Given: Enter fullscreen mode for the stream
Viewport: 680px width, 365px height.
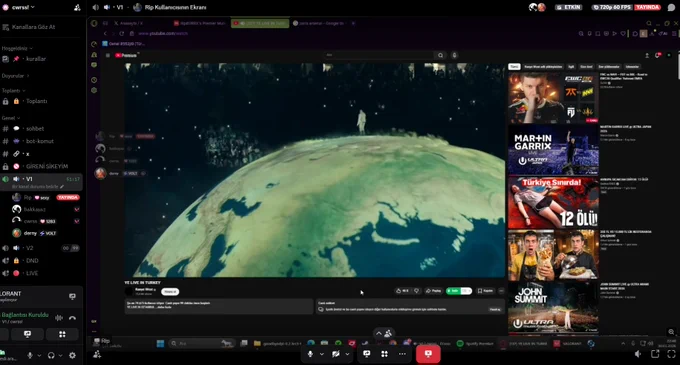Looking at the screenshot, I should 671,354.
